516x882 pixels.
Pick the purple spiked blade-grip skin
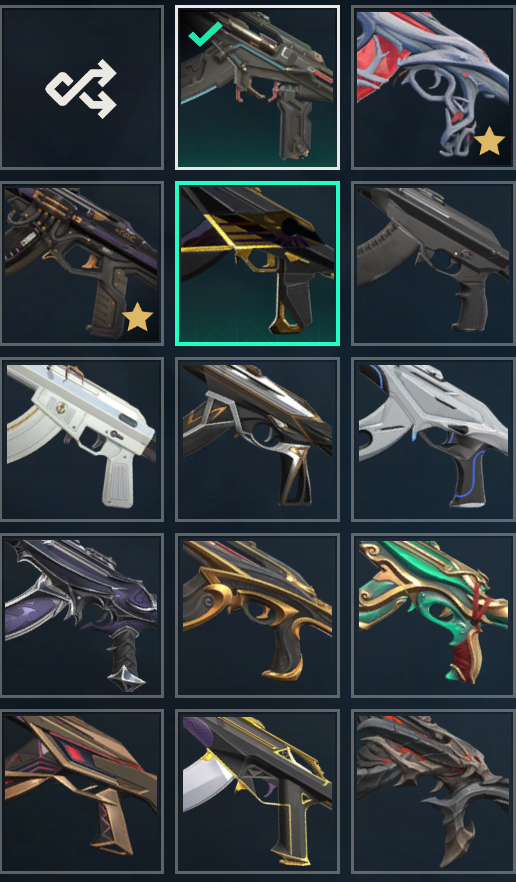click(82, 615)
